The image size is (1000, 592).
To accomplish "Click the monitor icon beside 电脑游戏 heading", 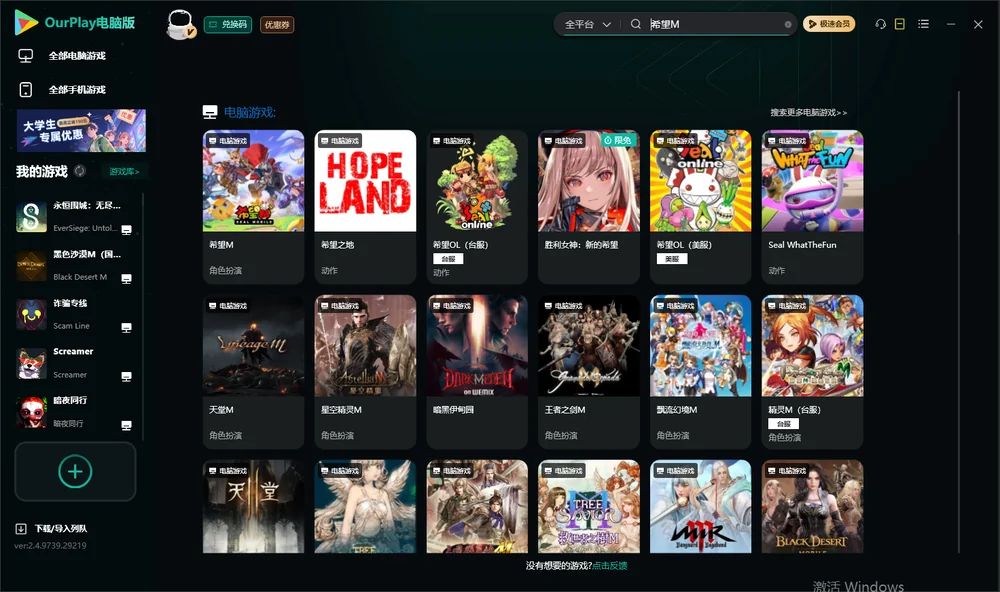I will (210, 112).
